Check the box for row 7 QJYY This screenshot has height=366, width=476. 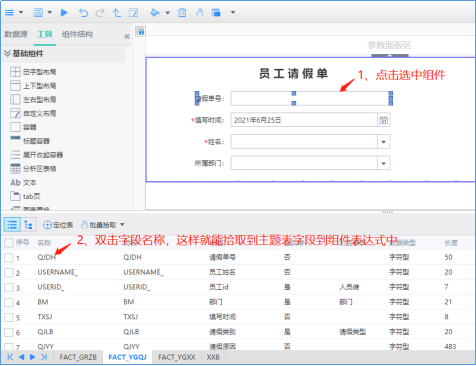click(x=9, y=346)
